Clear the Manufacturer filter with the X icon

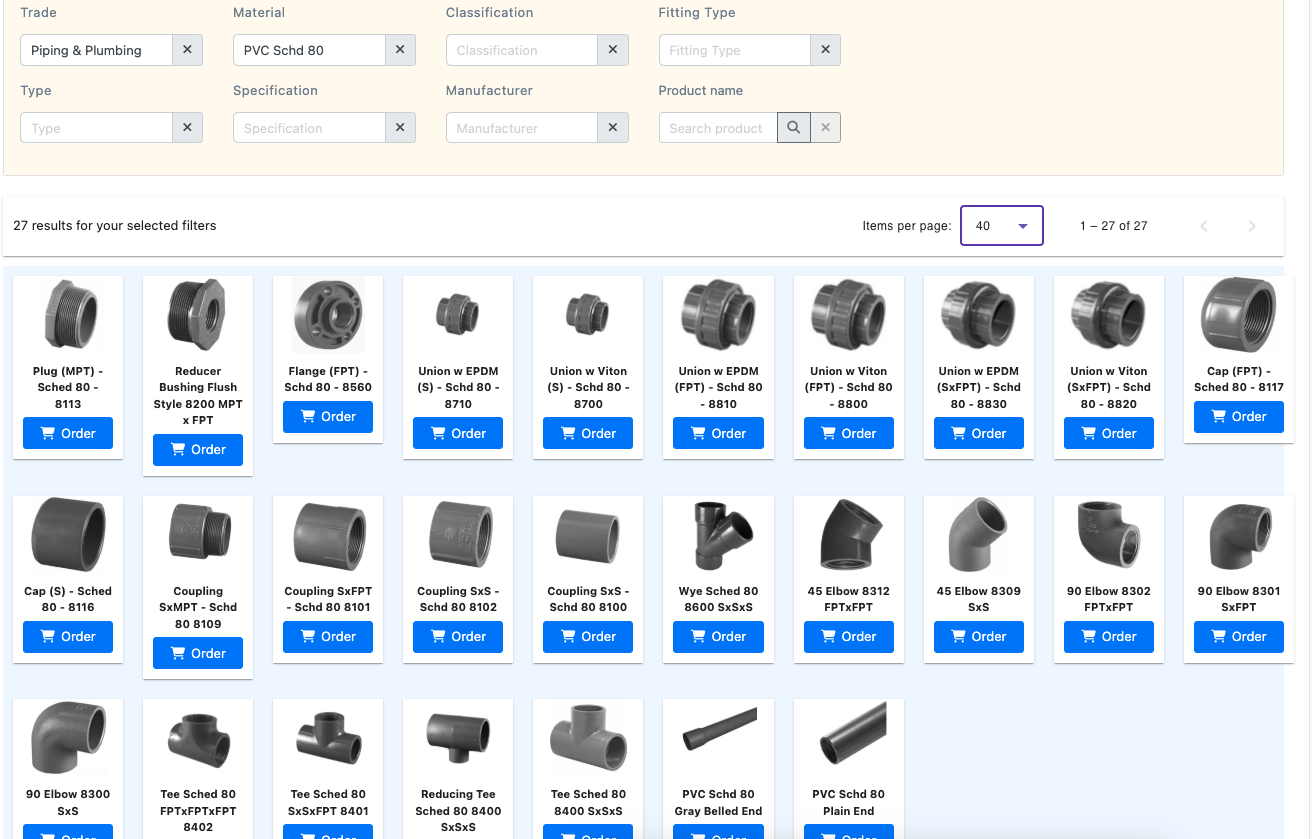pyautogui.click(x=613, y=127)
